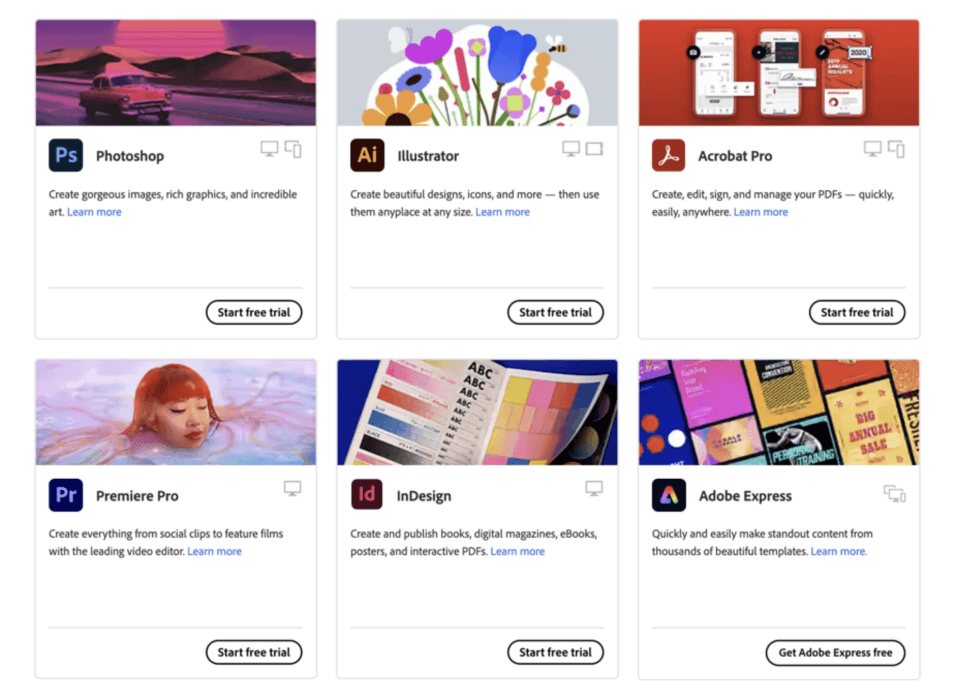Click the InDesign Id app icon

pos(367,495)
